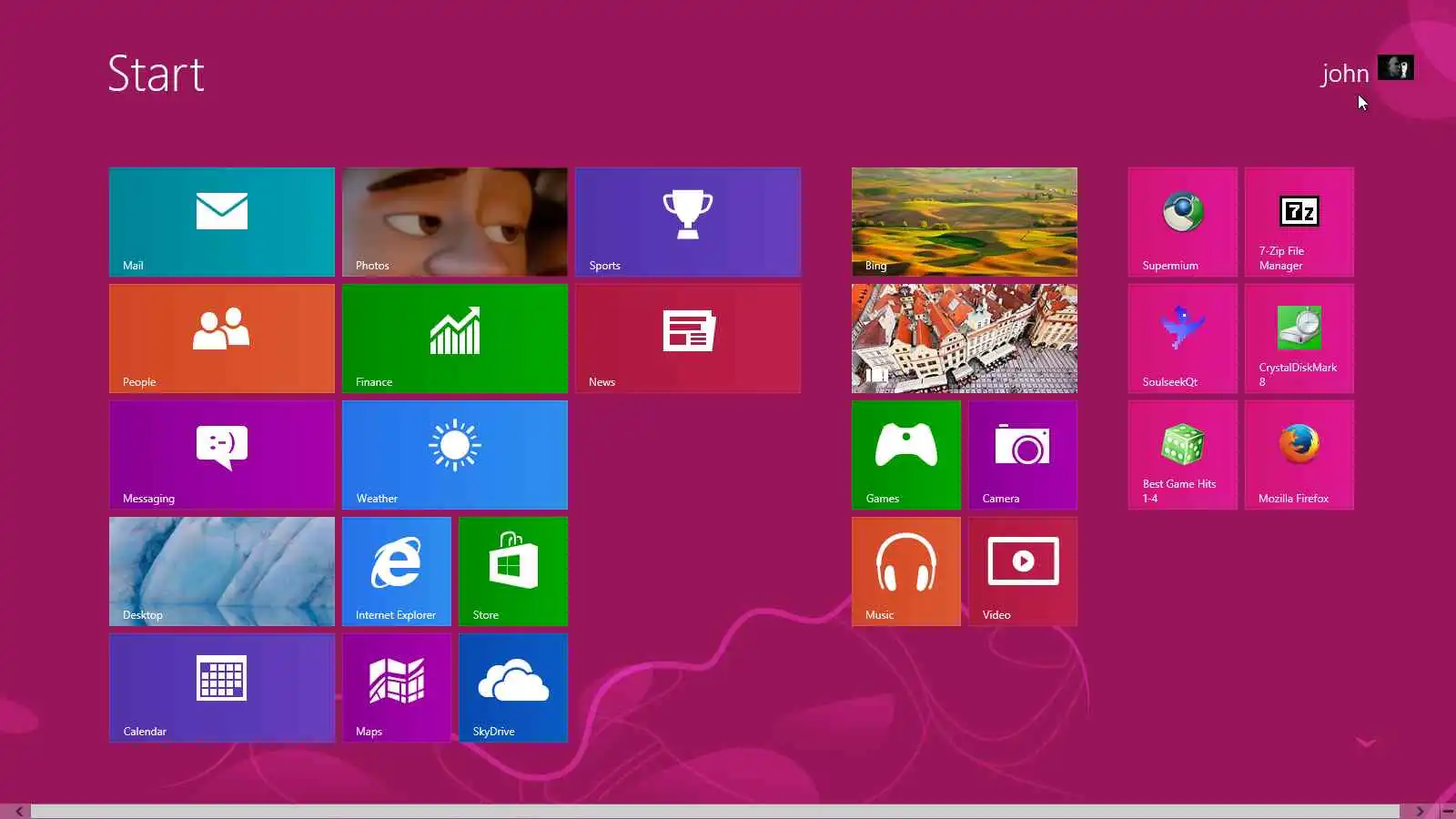
Task: Open the Windows Store tile
Action: coord(513,571)
